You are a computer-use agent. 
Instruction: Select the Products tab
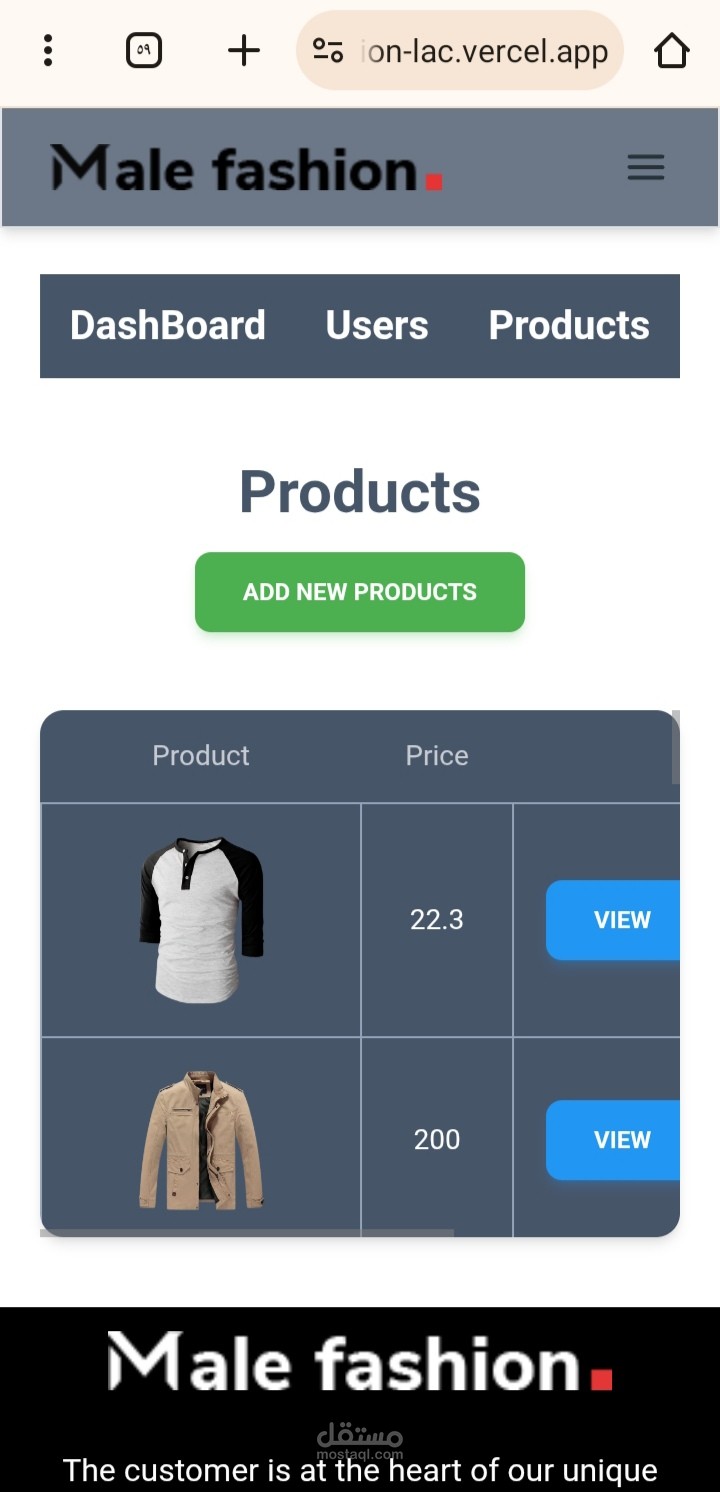[x=569, y=325]
